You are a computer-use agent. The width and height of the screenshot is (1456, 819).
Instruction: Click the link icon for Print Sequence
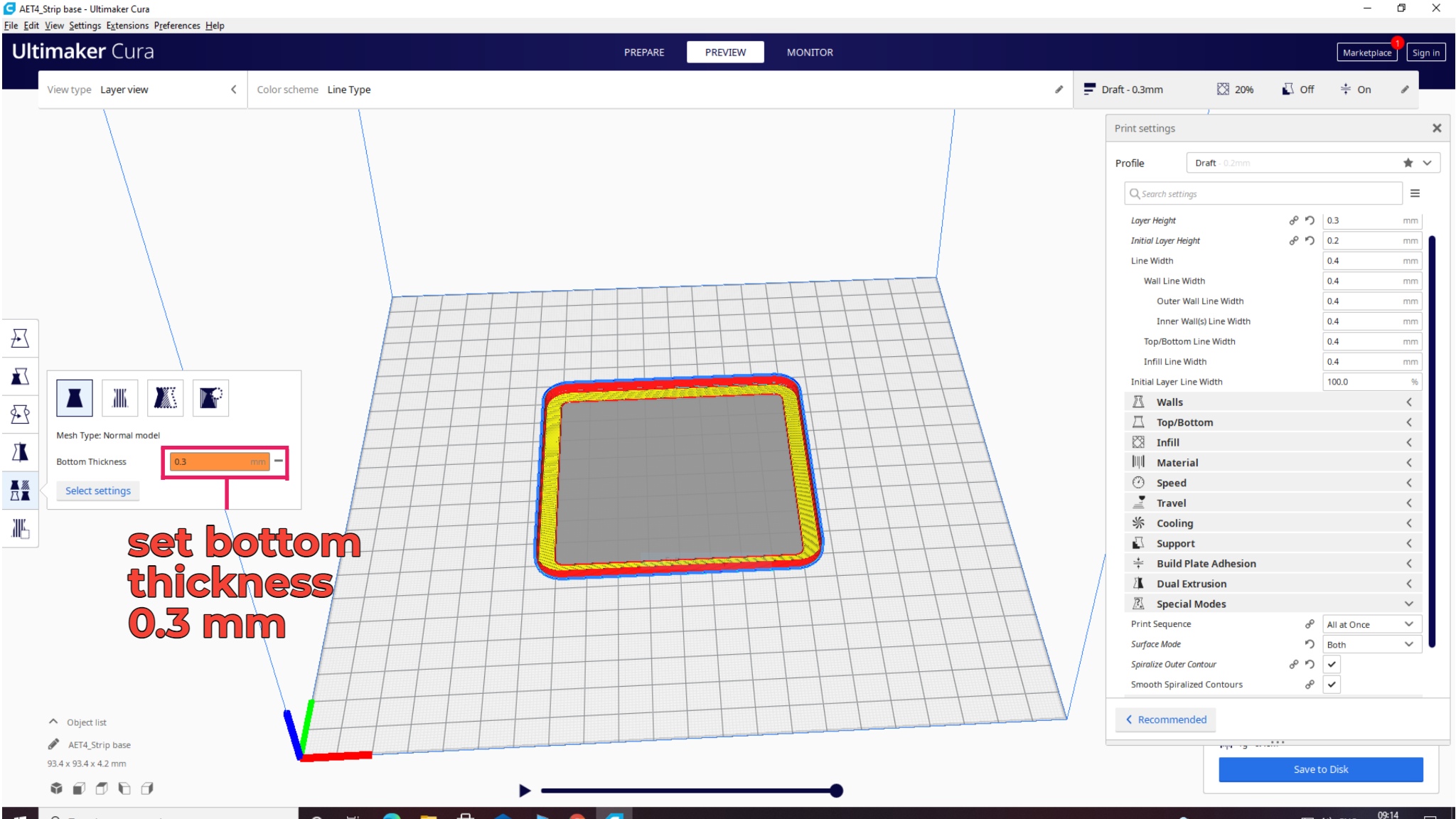pos(1310,623)
